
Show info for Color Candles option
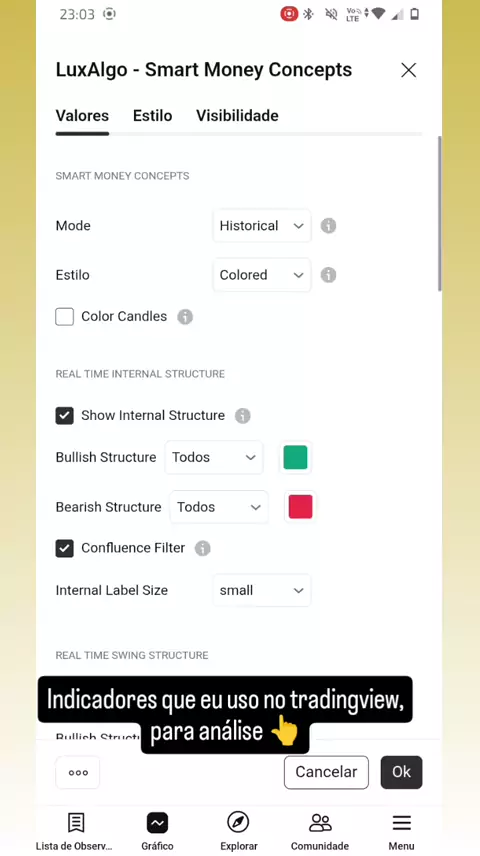tap(185, 317)
